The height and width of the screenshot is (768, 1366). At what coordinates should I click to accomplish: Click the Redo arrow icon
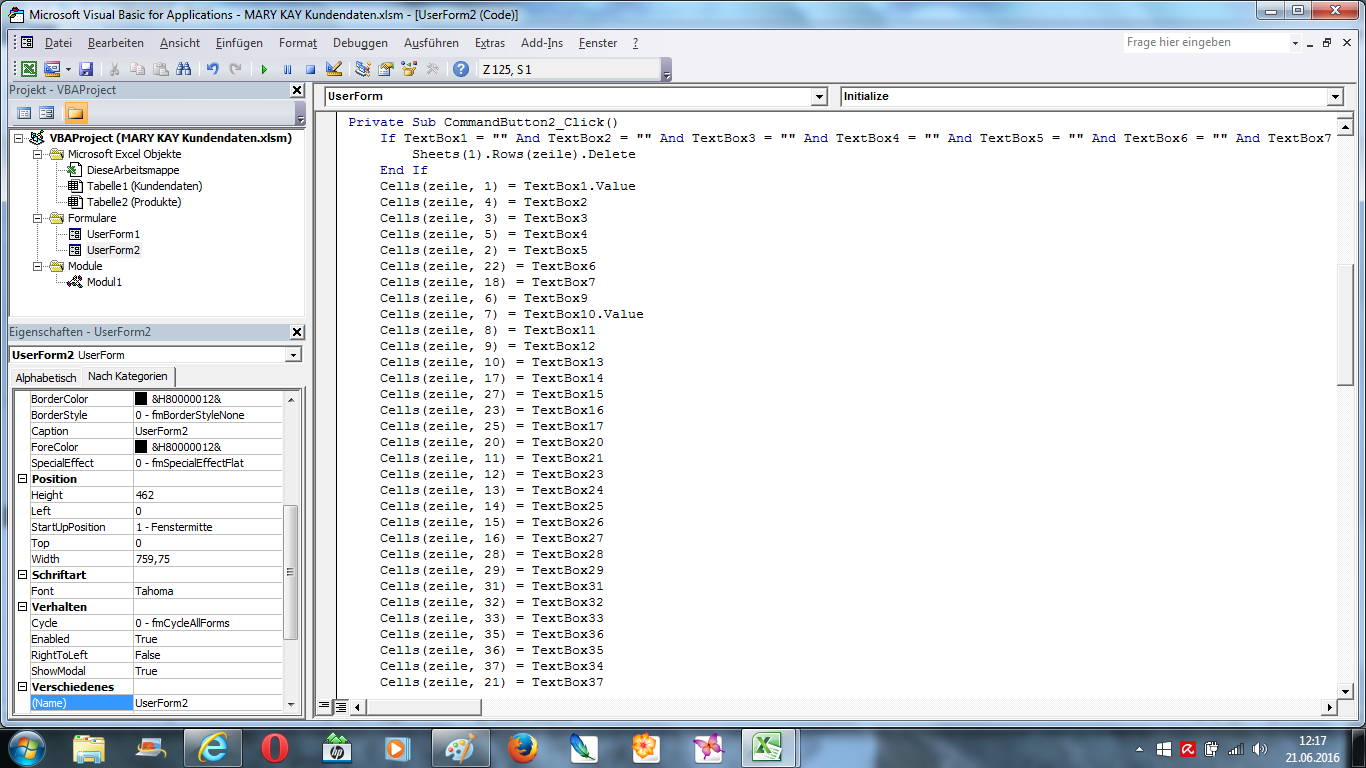click(x=235, y=69)
